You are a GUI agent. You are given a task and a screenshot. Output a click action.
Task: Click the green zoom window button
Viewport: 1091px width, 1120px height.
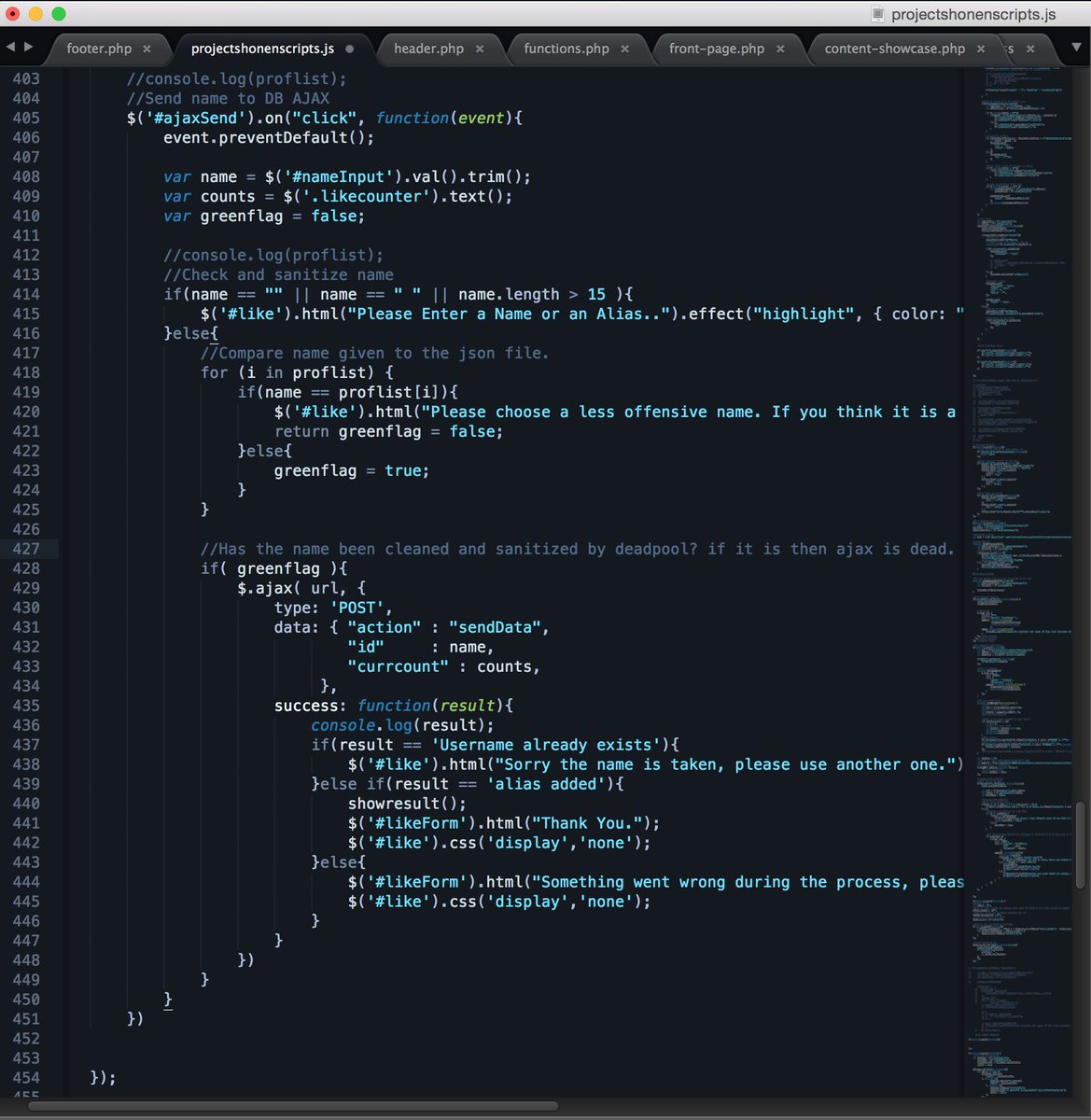point(59,14)
